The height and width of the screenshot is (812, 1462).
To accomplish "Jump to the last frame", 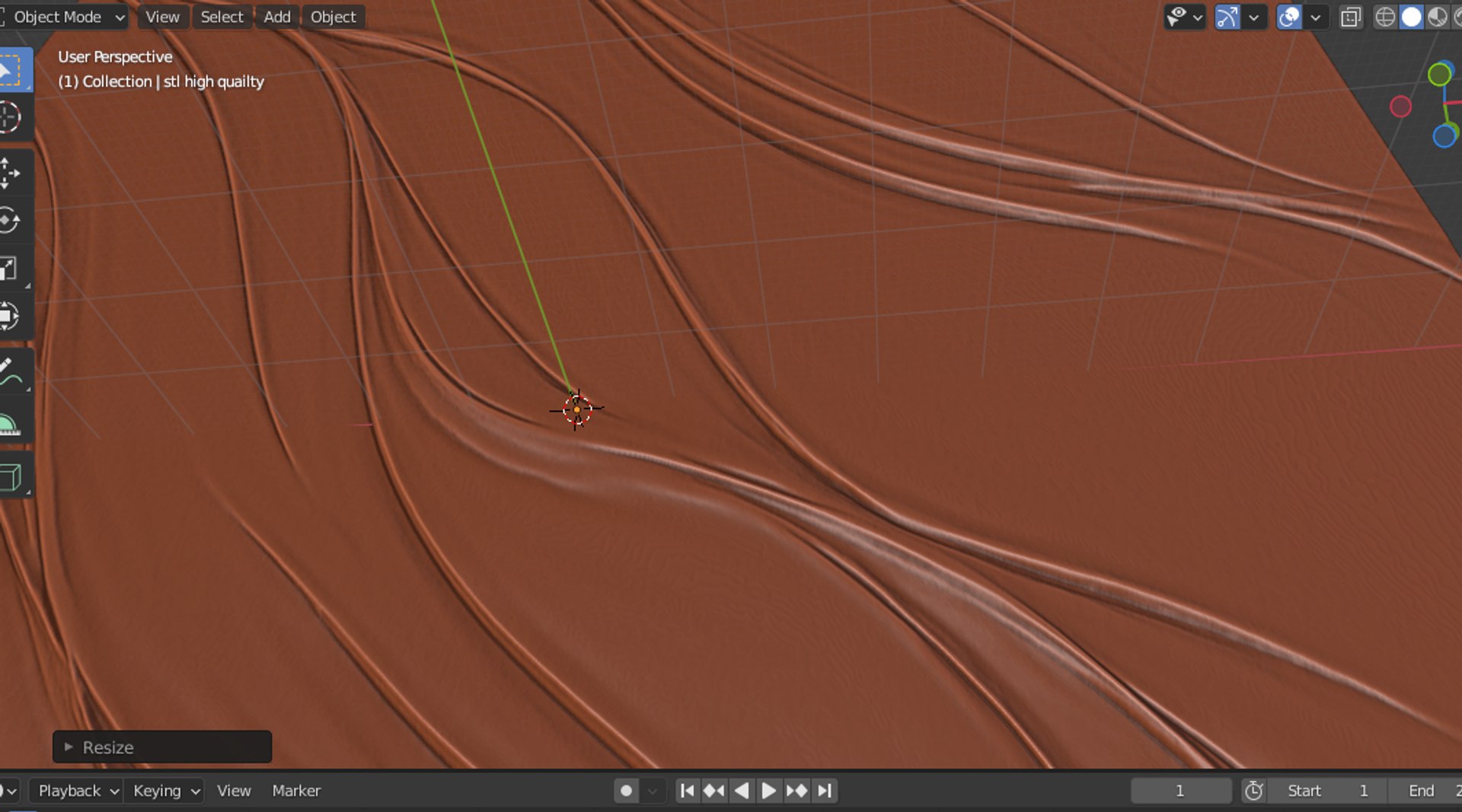I will pyautogui.click(x=825, y=791).
